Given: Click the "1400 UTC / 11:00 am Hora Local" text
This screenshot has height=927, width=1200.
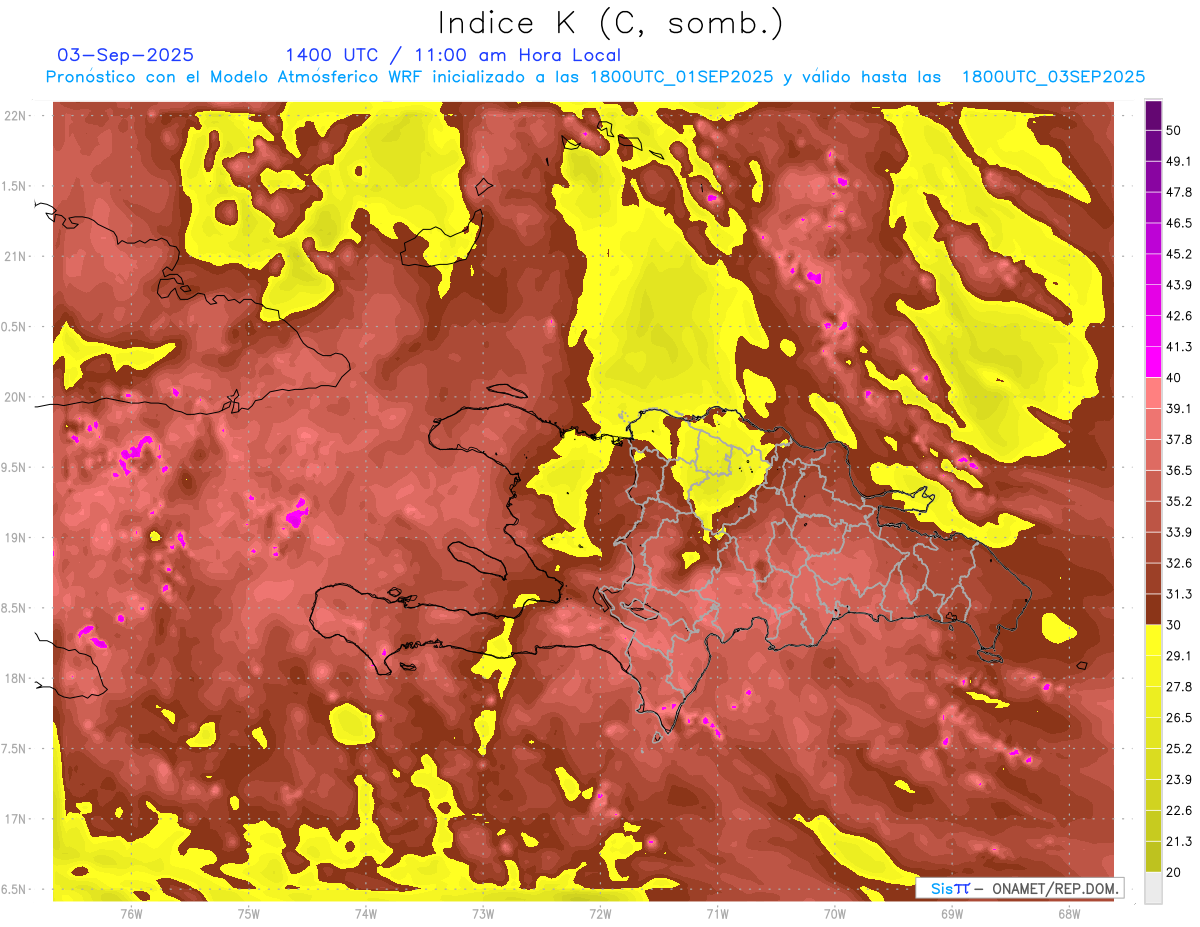Looking at the screenshot, I should [452, 55].
